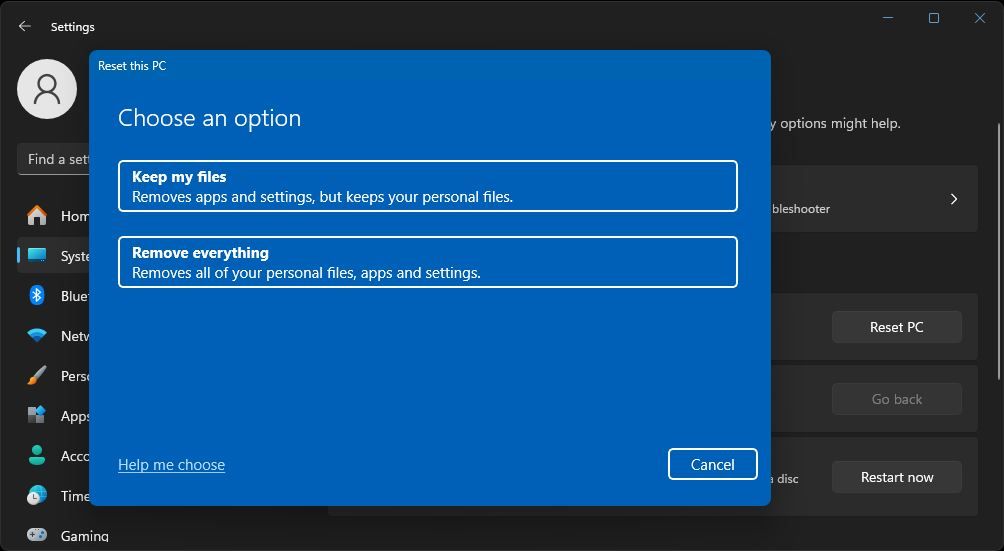The height and width of the screenshot is (551, 1004).
Task: Click the Restart now button
Action: click(x=896, y=477)
